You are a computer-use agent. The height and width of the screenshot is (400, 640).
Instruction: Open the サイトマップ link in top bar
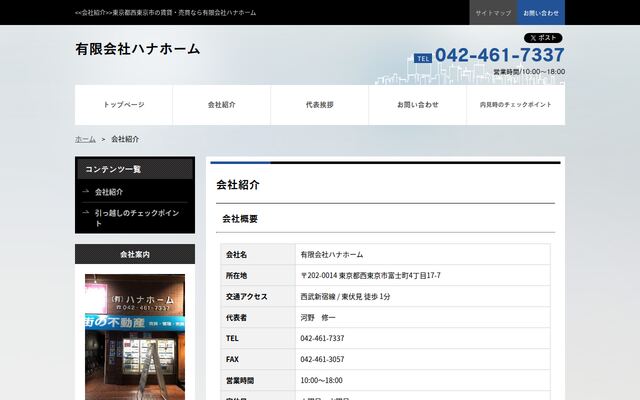[x=493, y=13]
